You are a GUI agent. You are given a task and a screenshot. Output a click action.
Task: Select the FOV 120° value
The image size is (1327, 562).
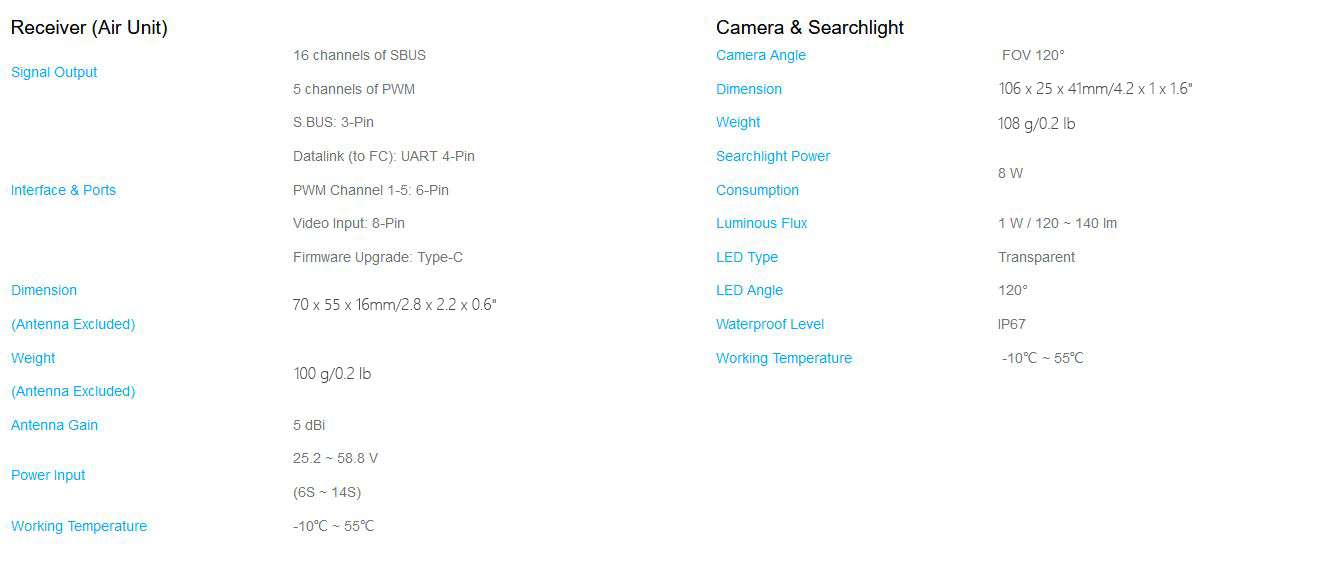pyautogui.click(x=1033, y=55)
